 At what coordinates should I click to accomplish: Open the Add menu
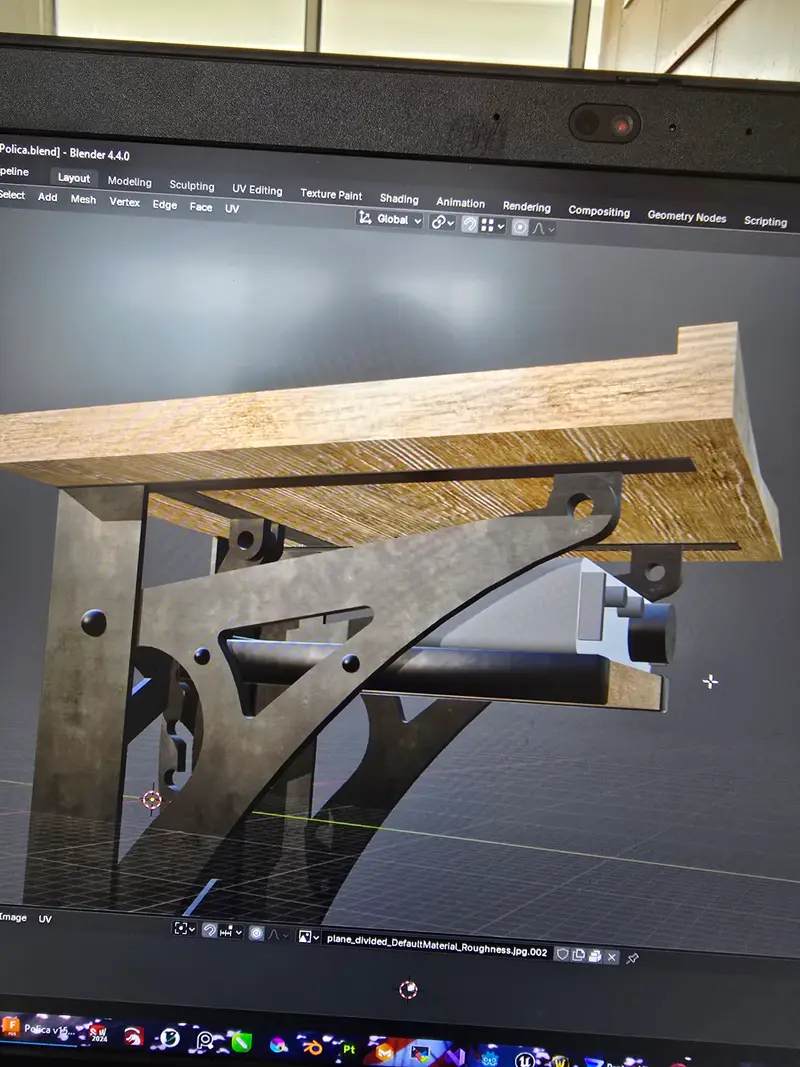pyautogui.click(x=48, y=197)
